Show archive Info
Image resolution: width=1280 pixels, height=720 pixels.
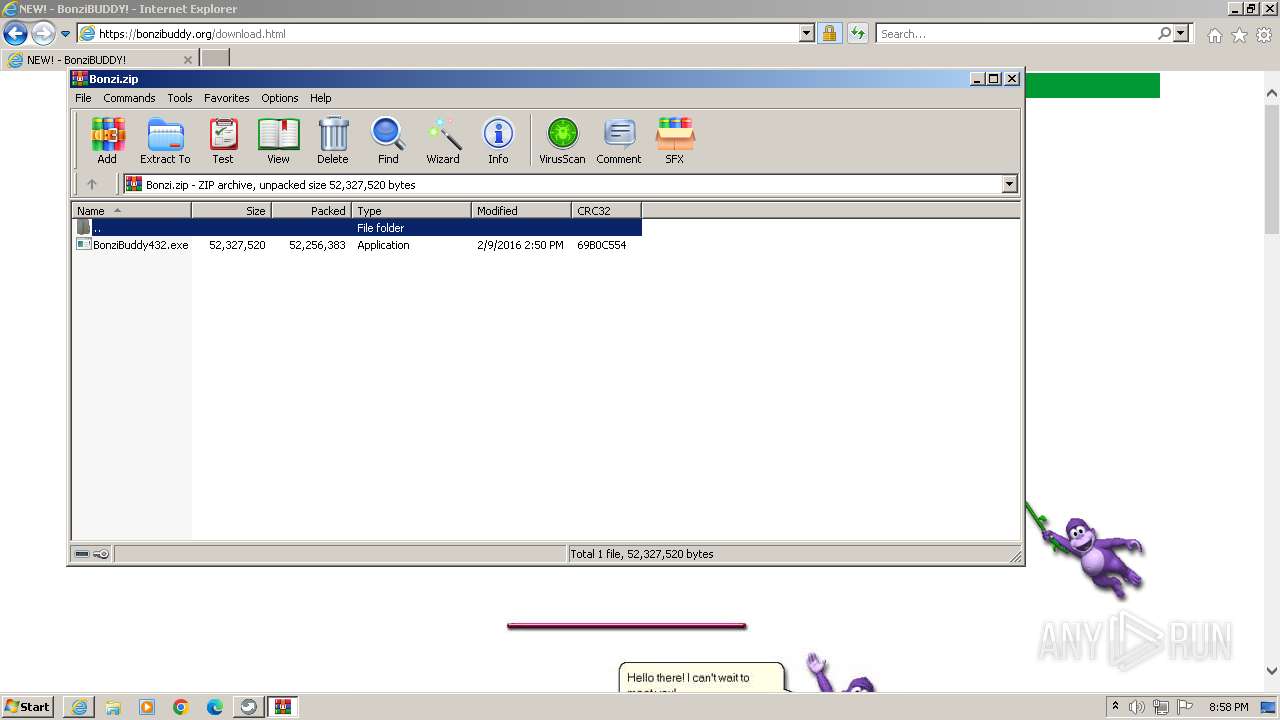(498, 140)
